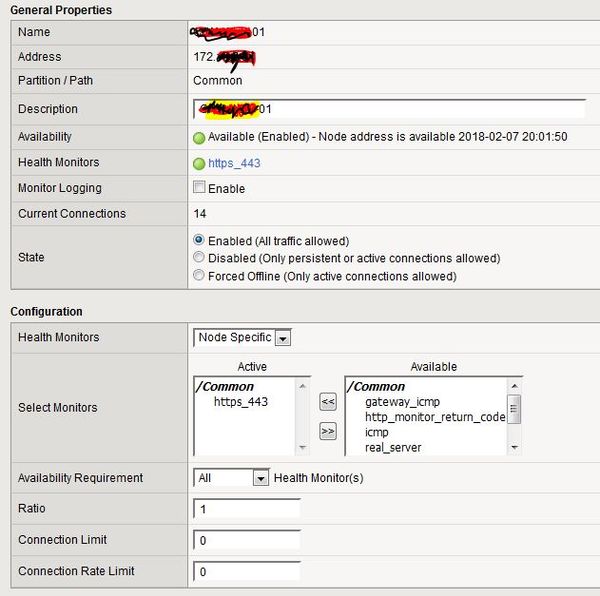Viewport: 600px width, 596px height.
Task: Choose Forced Offline state option
Action: coord(199,276)
